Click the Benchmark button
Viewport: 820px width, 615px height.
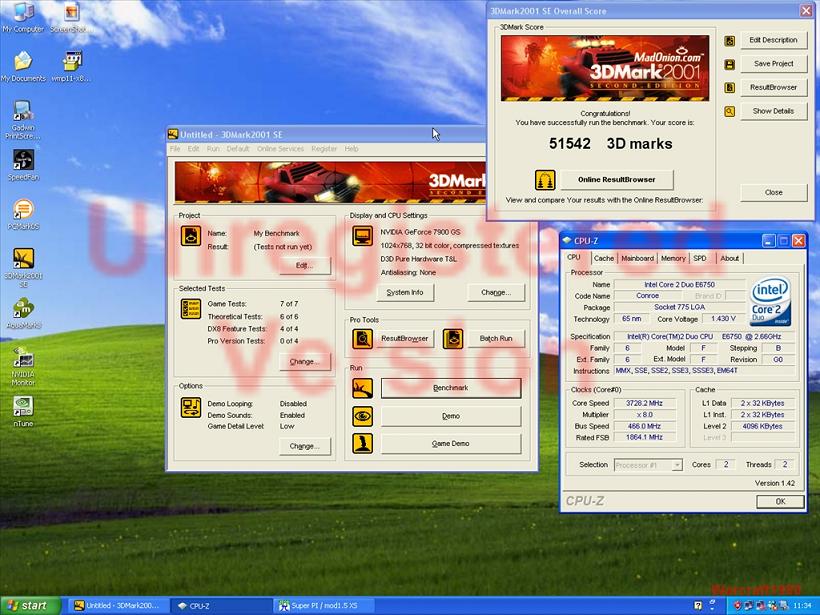coord(451,388)
